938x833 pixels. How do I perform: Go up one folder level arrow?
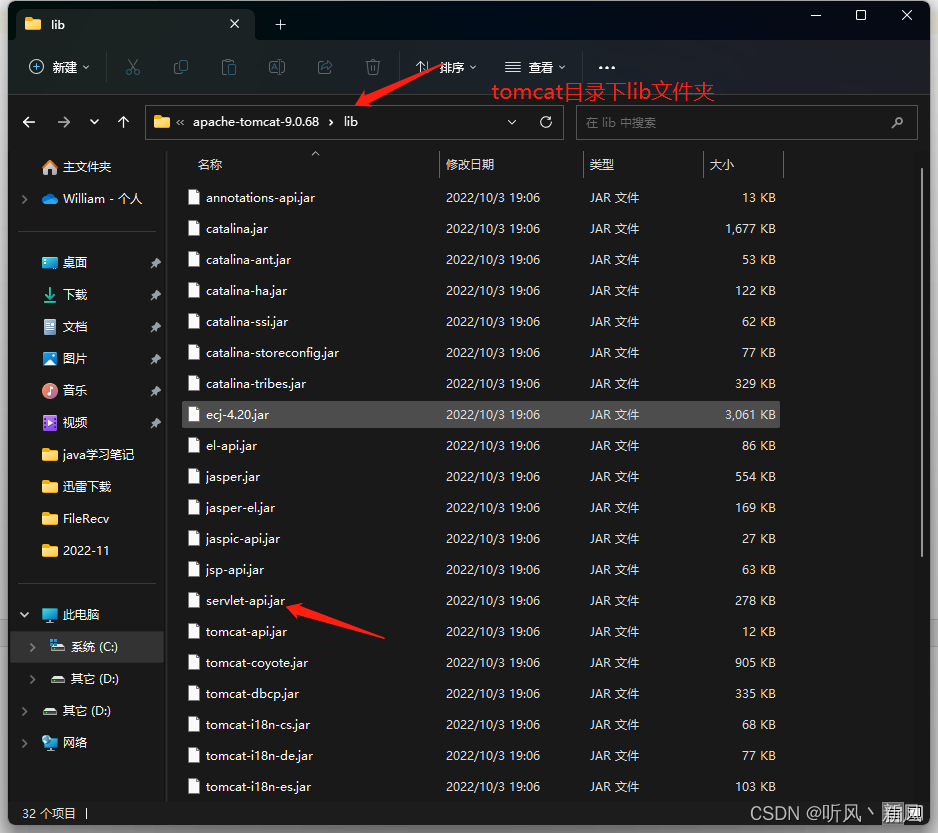123,123
